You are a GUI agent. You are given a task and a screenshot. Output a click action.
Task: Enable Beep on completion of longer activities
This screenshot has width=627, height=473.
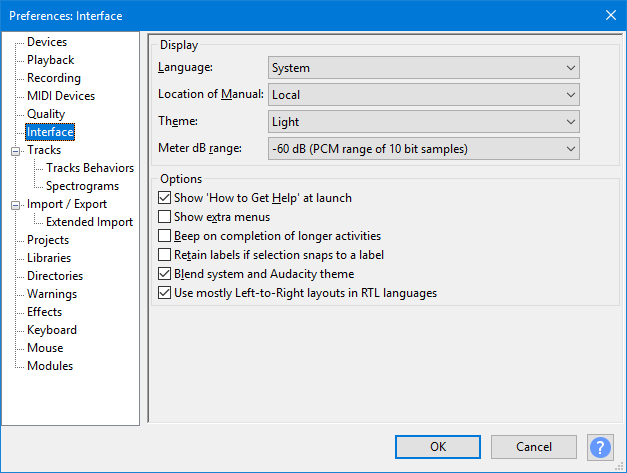[x=164, y=236]
